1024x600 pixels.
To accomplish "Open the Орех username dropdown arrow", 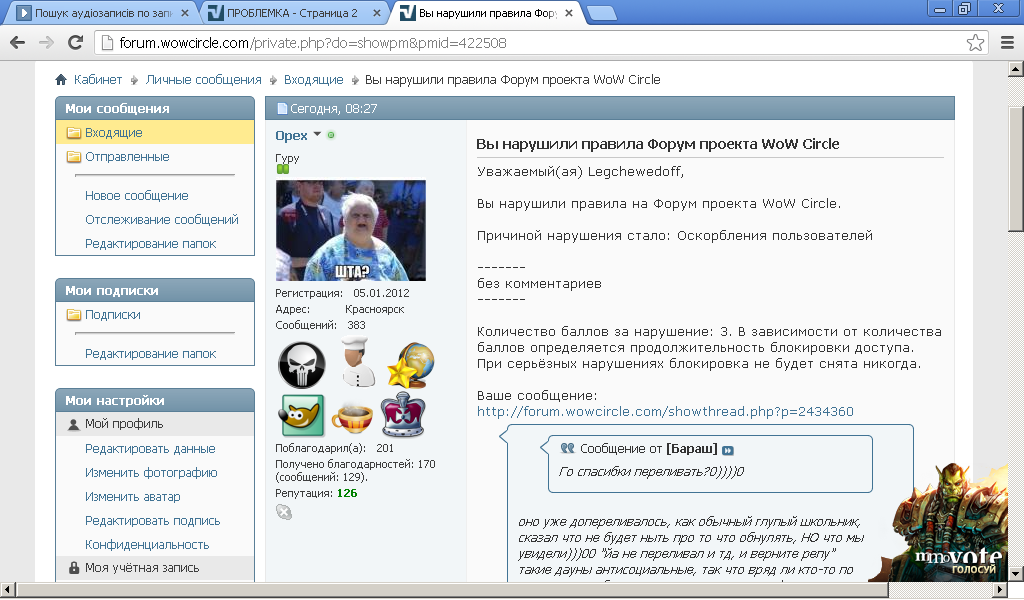I will point(317,134).
